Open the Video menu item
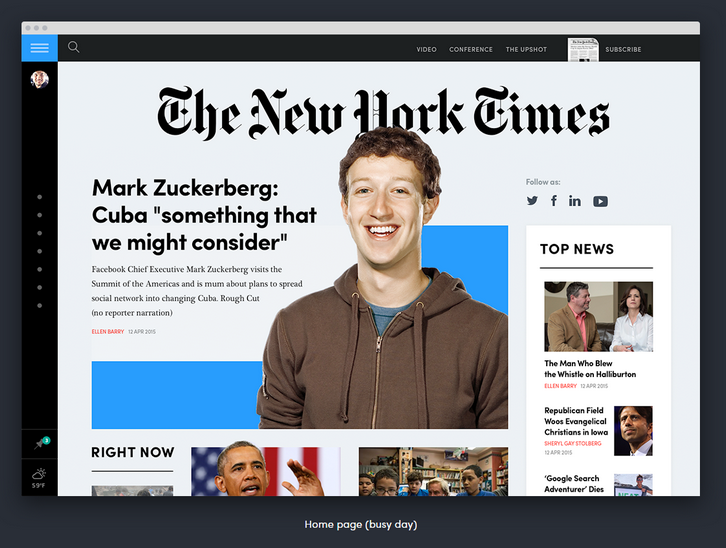Screen dimensions: 726x548 (x=426, y=50)
